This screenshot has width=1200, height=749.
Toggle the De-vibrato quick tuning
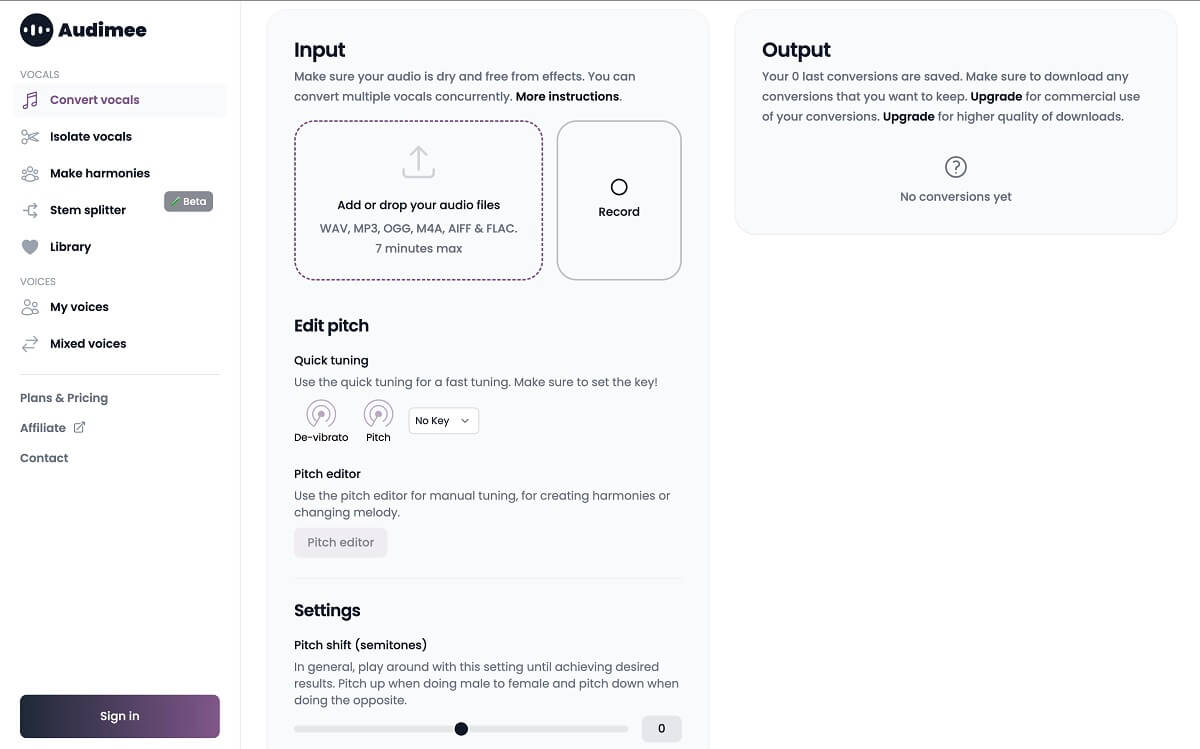click(x=321, y=413)
